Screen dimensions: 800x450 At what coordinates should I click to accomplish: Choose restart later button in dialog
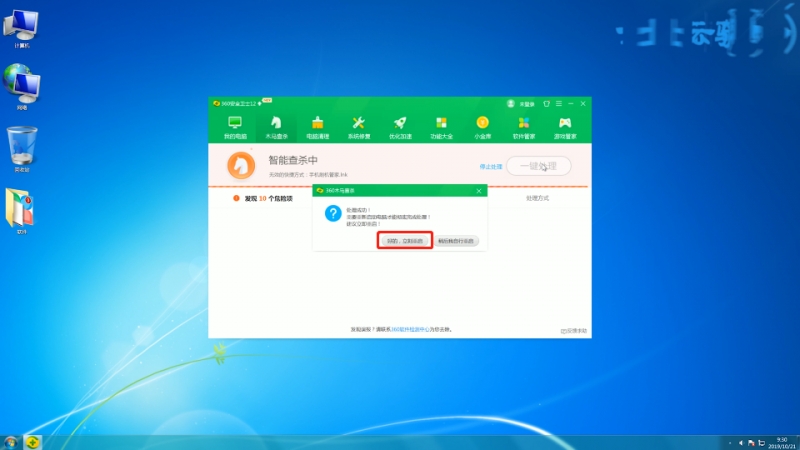(456, 241)
